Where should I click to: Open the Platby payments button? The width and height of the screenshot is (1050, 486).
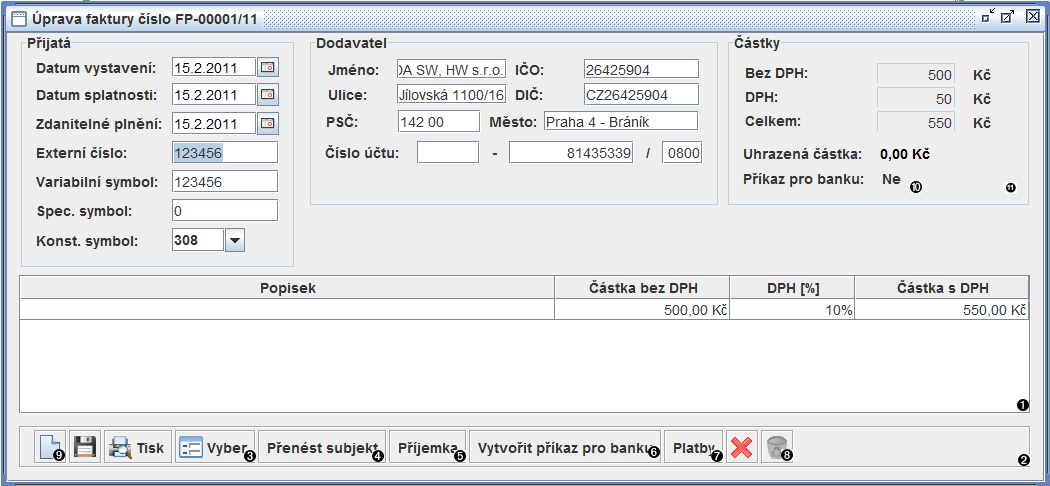click(693, 447)
